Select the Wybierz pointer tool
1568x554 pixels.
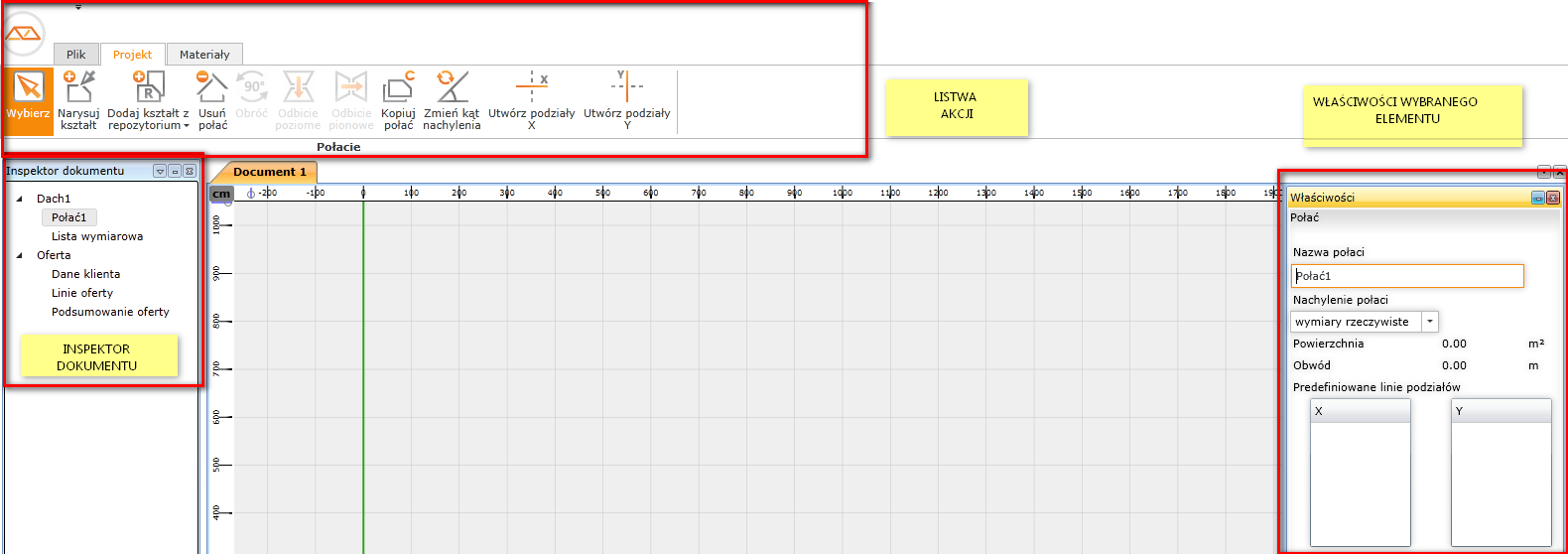pos(28,99)
